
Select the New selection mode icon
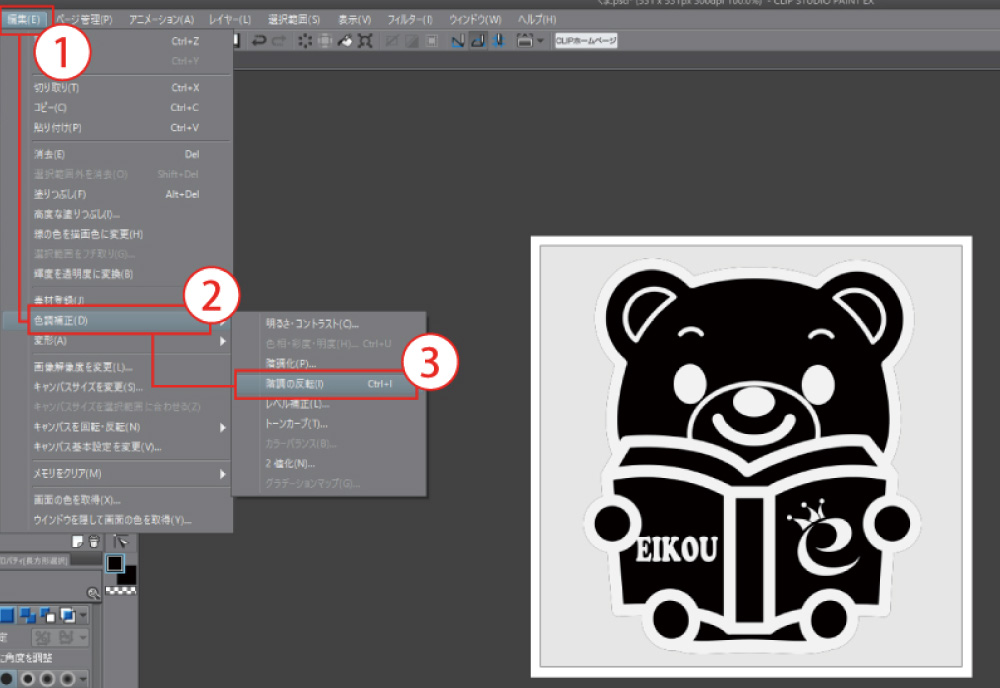(x=7, y=615)
